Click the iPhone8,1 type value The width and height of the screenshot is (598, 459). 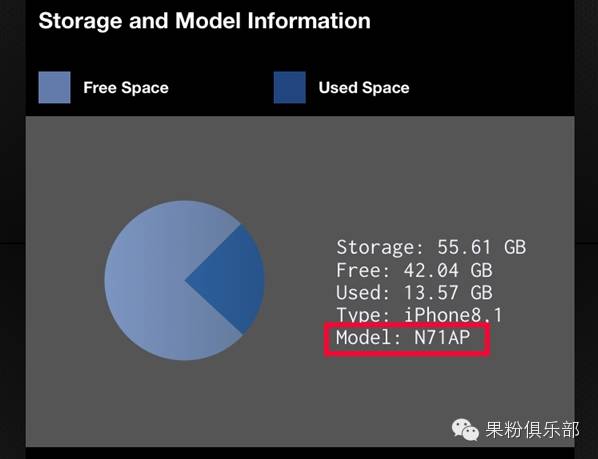(453, 315)
